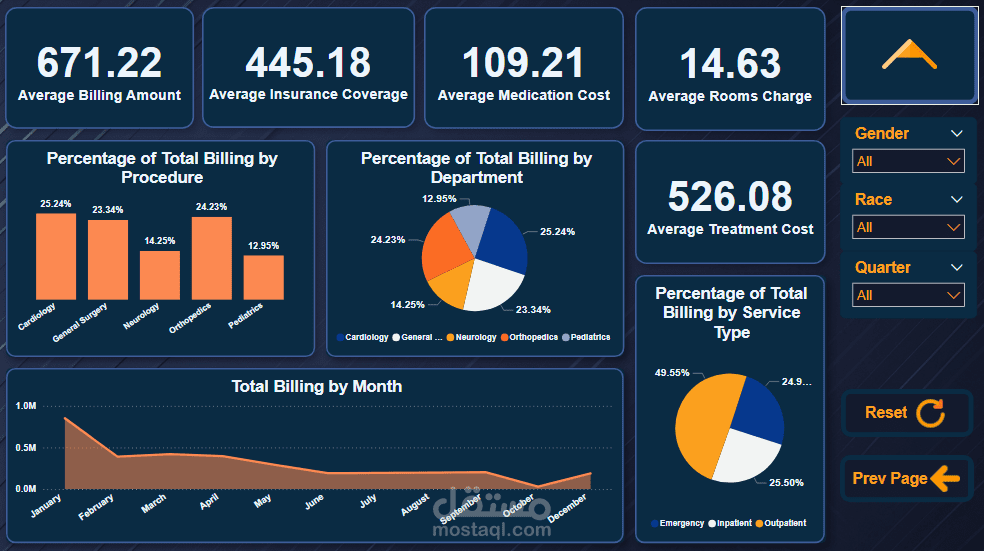The width and height of the screenshot is (984, 551).
Task: Click the February axis label
Action: coord(96,507)
